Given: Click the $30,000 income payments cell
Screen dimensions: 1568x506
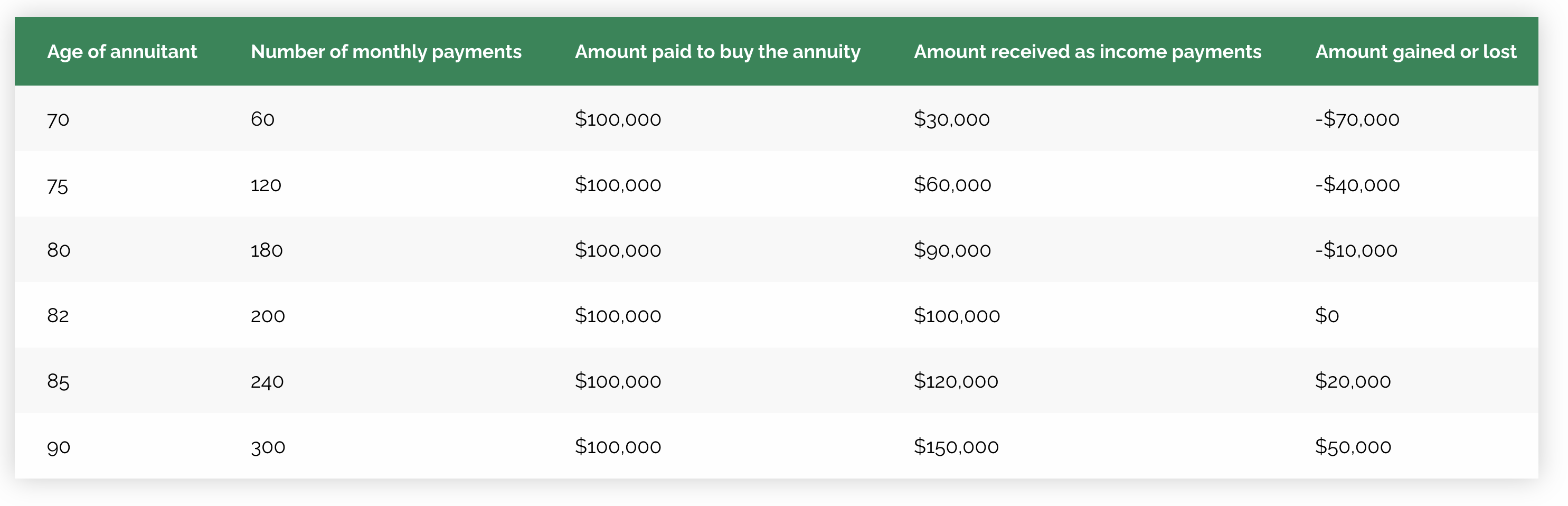Looking at the screenshot, I should [952, 119].
